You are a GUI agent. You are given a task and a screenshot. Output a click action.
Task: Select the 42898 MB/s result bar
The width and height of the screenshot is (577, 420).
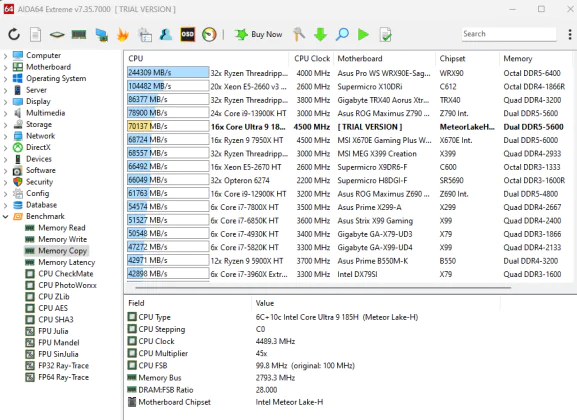[x=168, y=273]
